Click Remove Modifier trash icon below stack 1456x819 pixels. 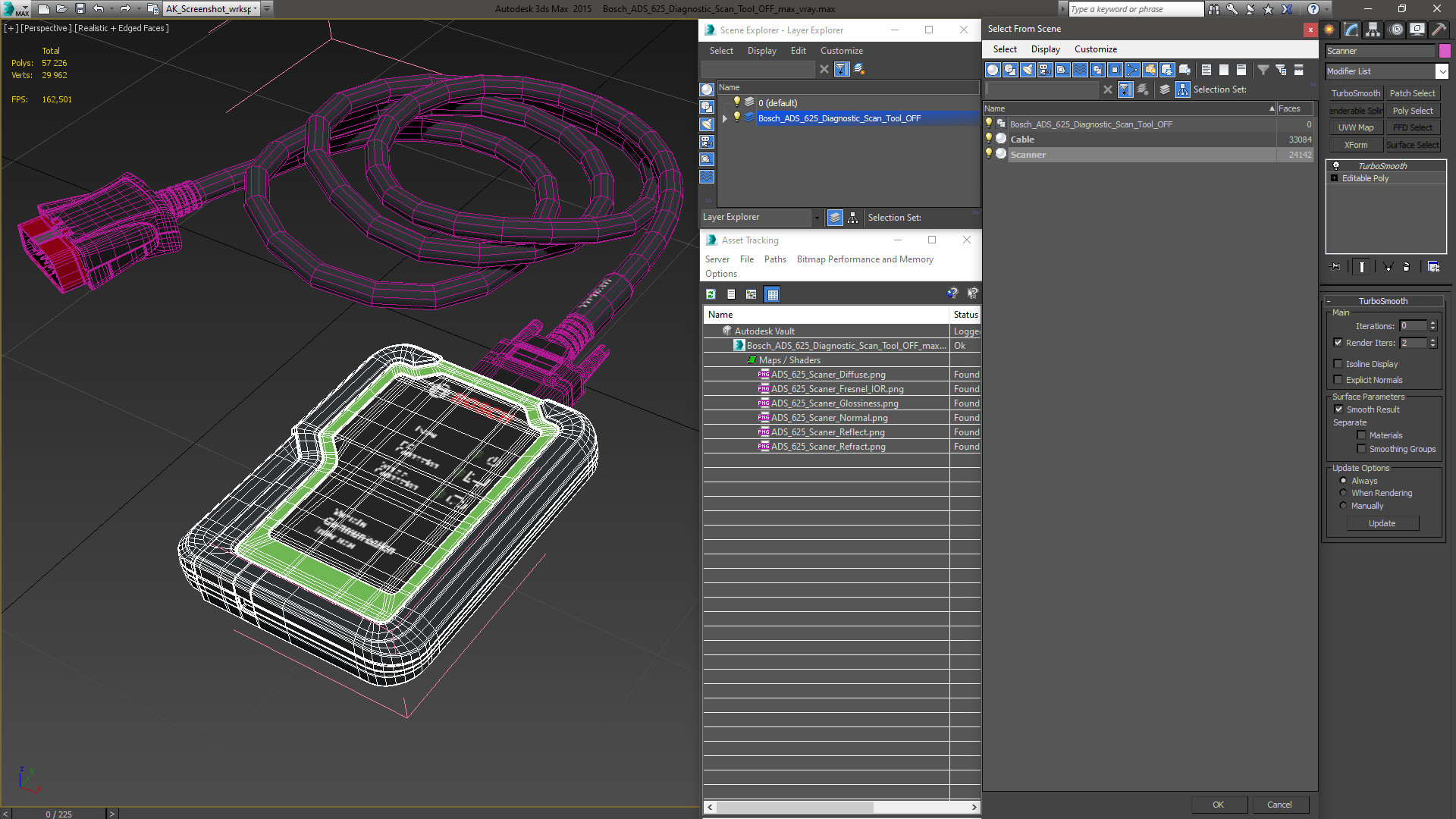point(1406,267)
